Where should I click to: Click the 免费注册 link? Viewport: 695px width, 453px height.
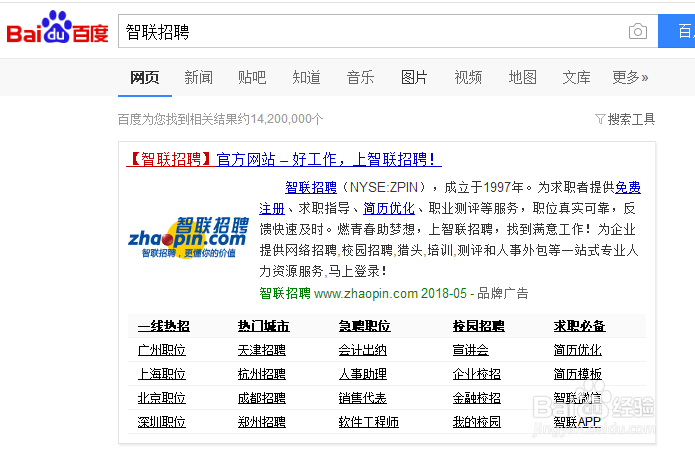[x=628, y=187]
